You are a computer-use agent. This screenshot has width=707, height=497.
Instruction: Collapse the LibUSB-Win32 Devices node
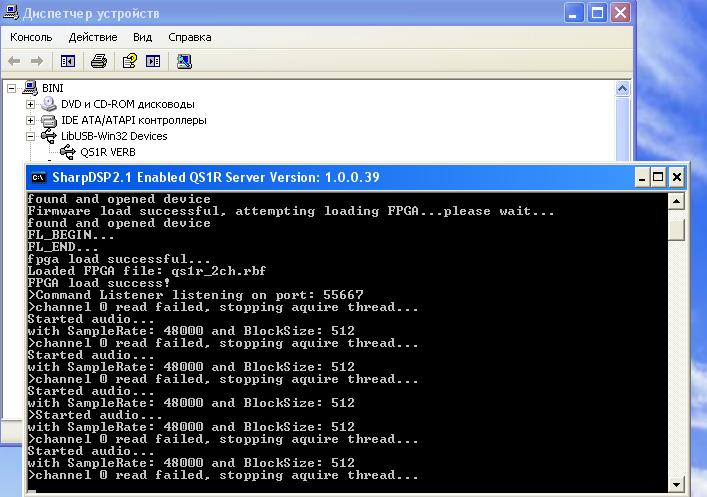point(30,136)
